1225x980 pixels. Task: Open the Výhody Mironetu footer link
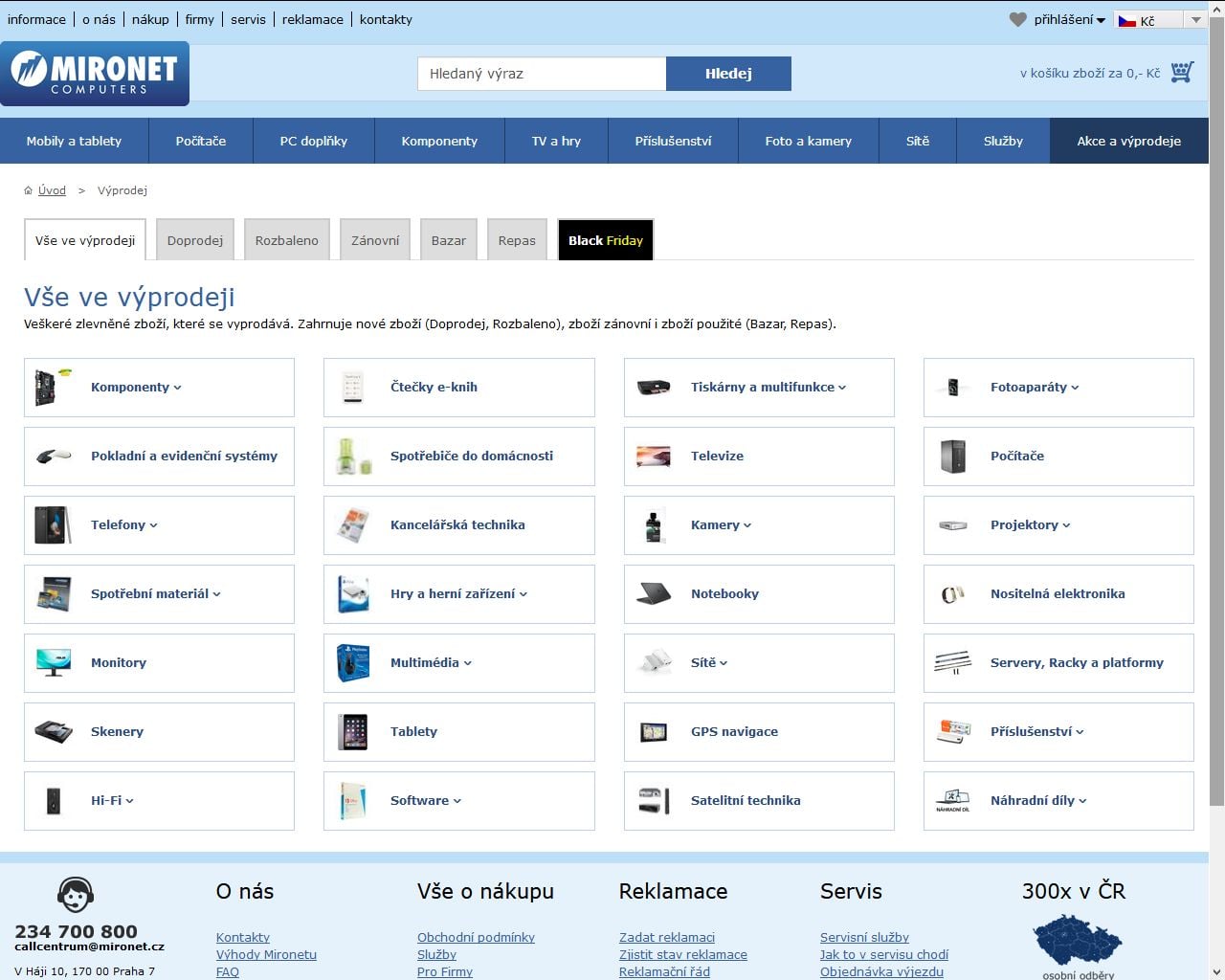coord(266,955)
